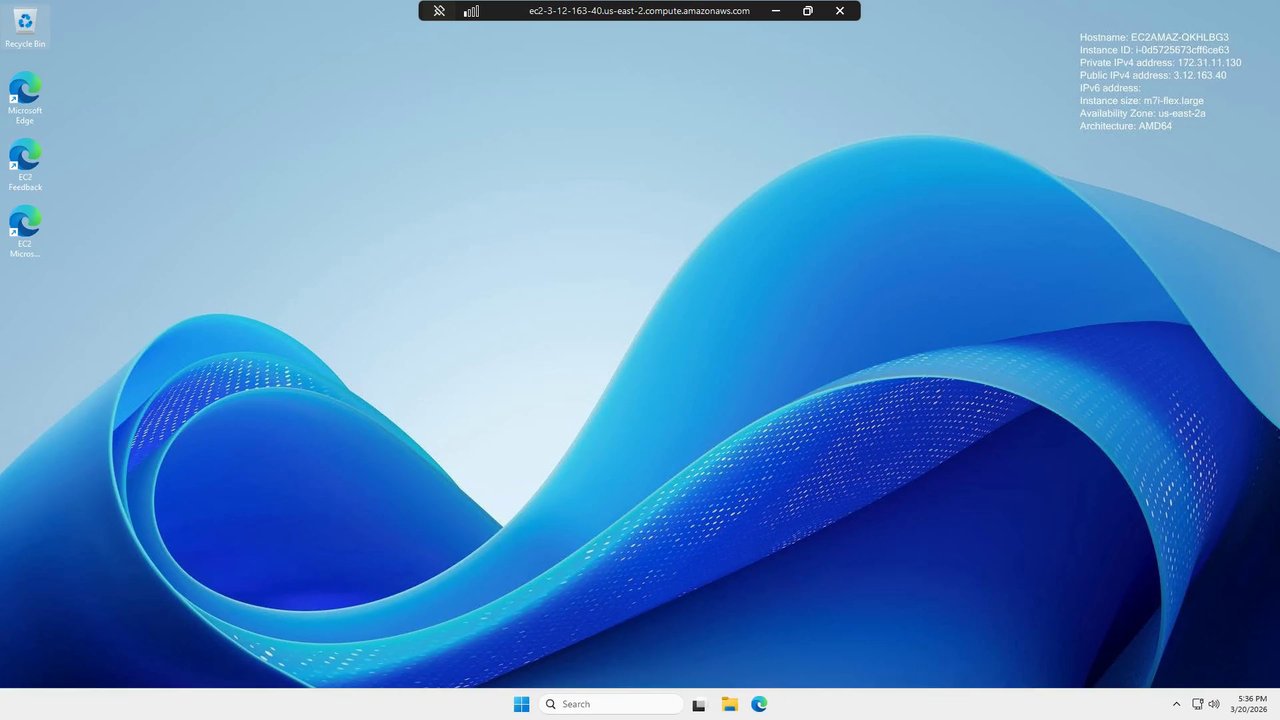Select the EC2 Microsoft desktop shortcut
Viewport: 1280px width, 720px height.
25,232
